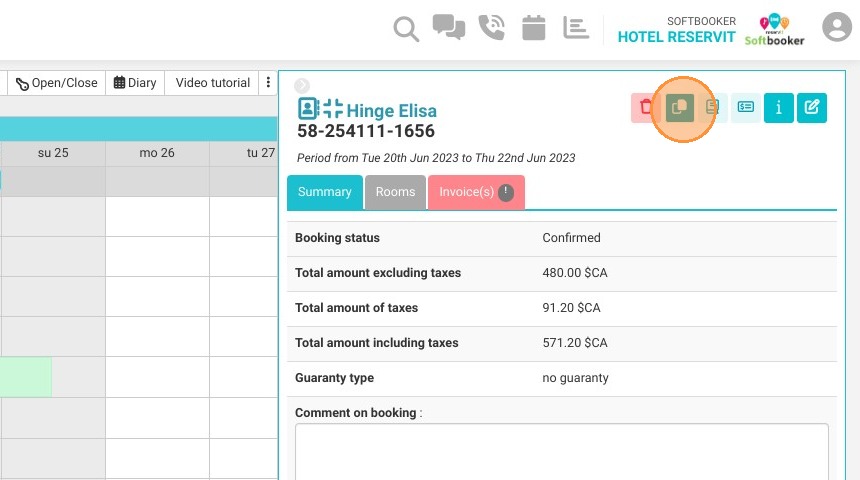Click Total amount including taxes label
The height and width of the screenshot is (480, 860).
[x=377, y=343]
